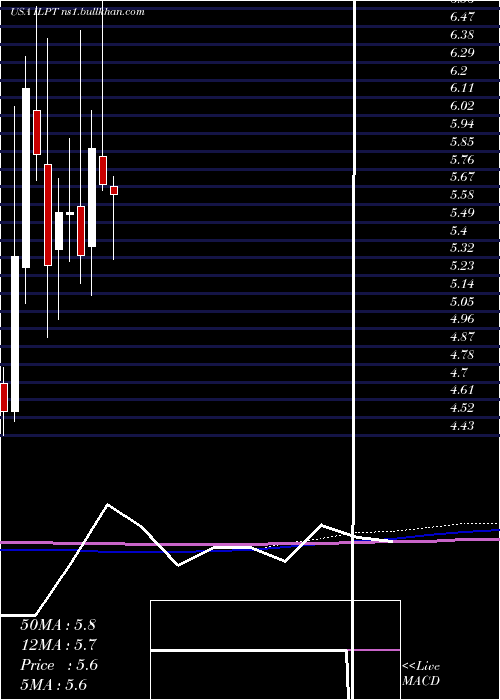Pick the 5.85 price label
500x700 pixels.
[x=462, y=142]
